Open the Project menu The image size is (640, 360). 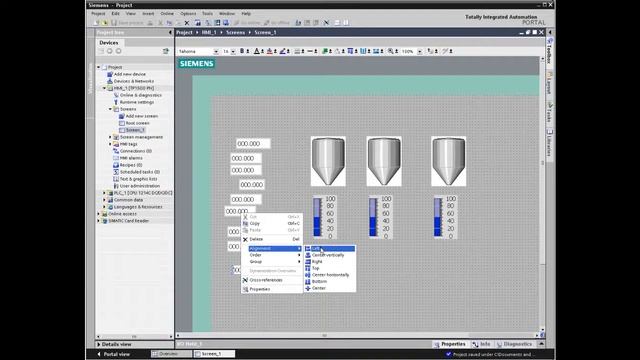pos(98,13)
